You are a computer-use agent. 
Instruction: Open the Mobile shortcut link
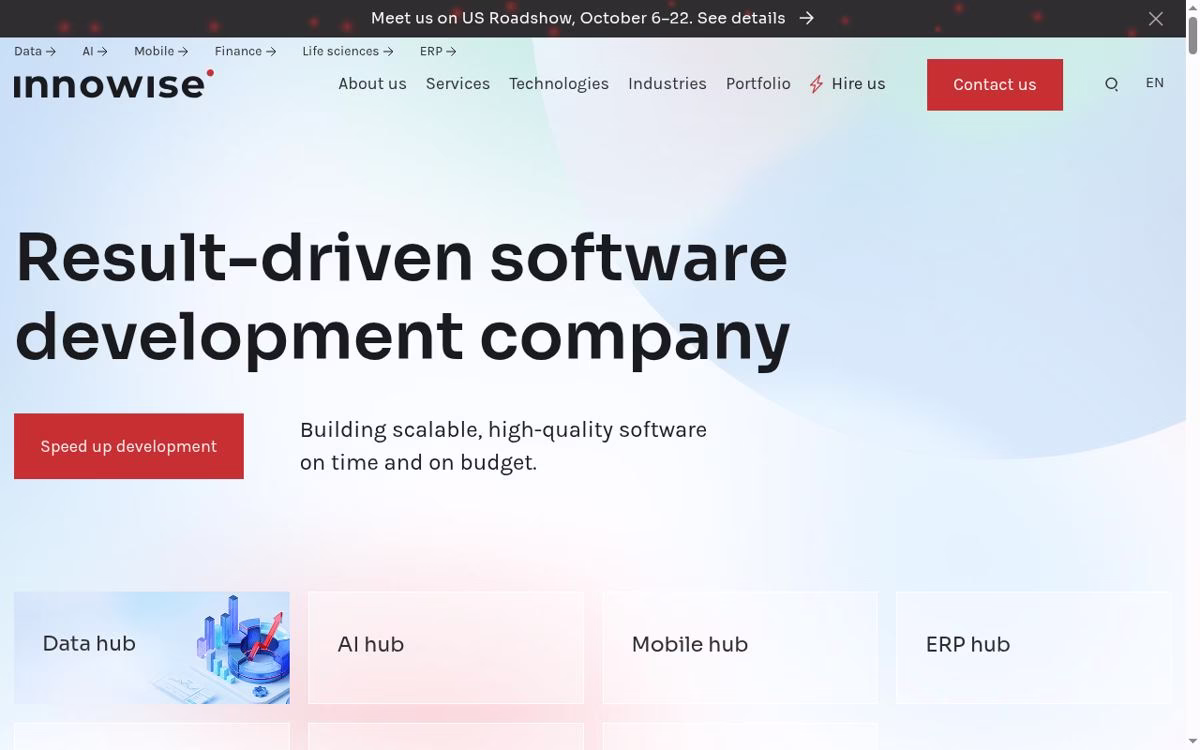click(x=161, y=51)
